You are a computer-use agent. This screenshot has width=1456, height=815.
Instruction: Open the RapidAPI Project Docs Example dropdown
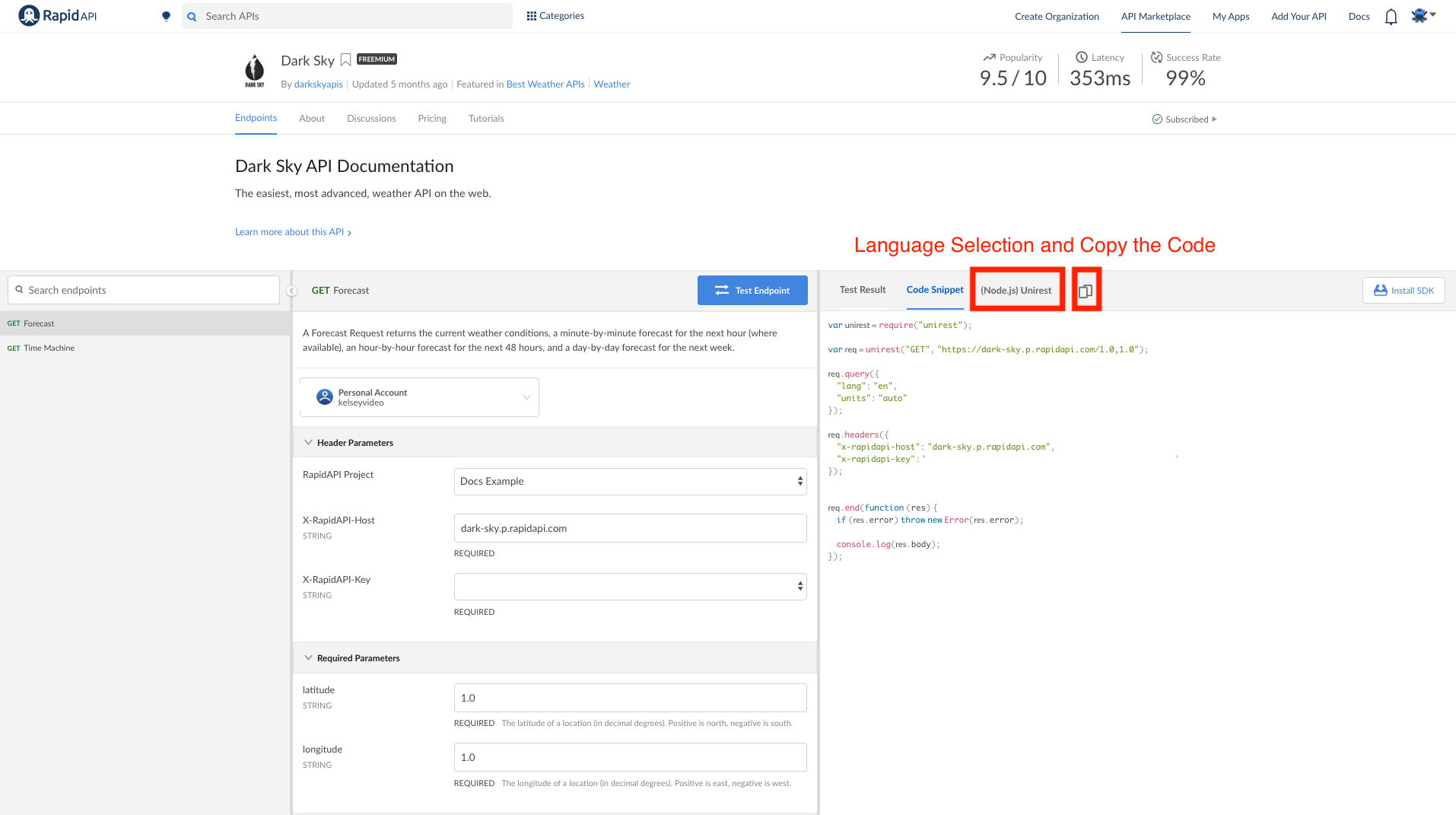pyautogui.click(x=630, y=482)
